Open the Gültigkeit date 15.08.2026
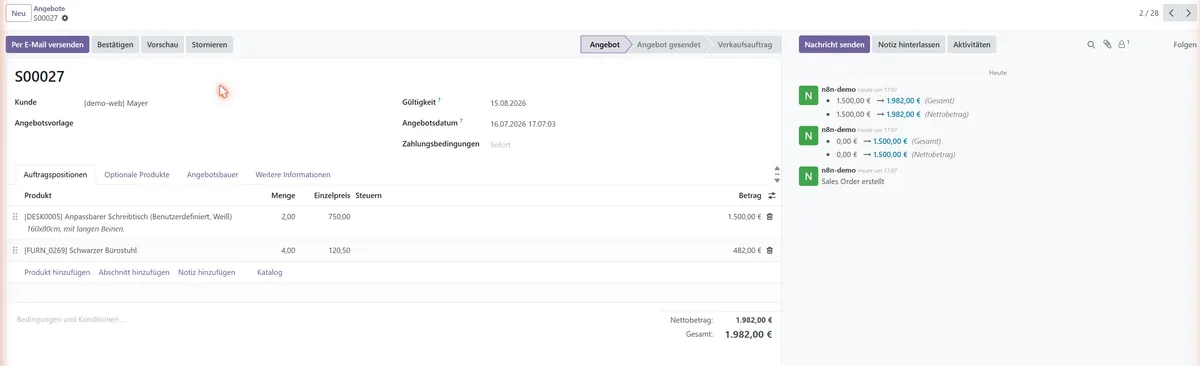 click(632, 102)
